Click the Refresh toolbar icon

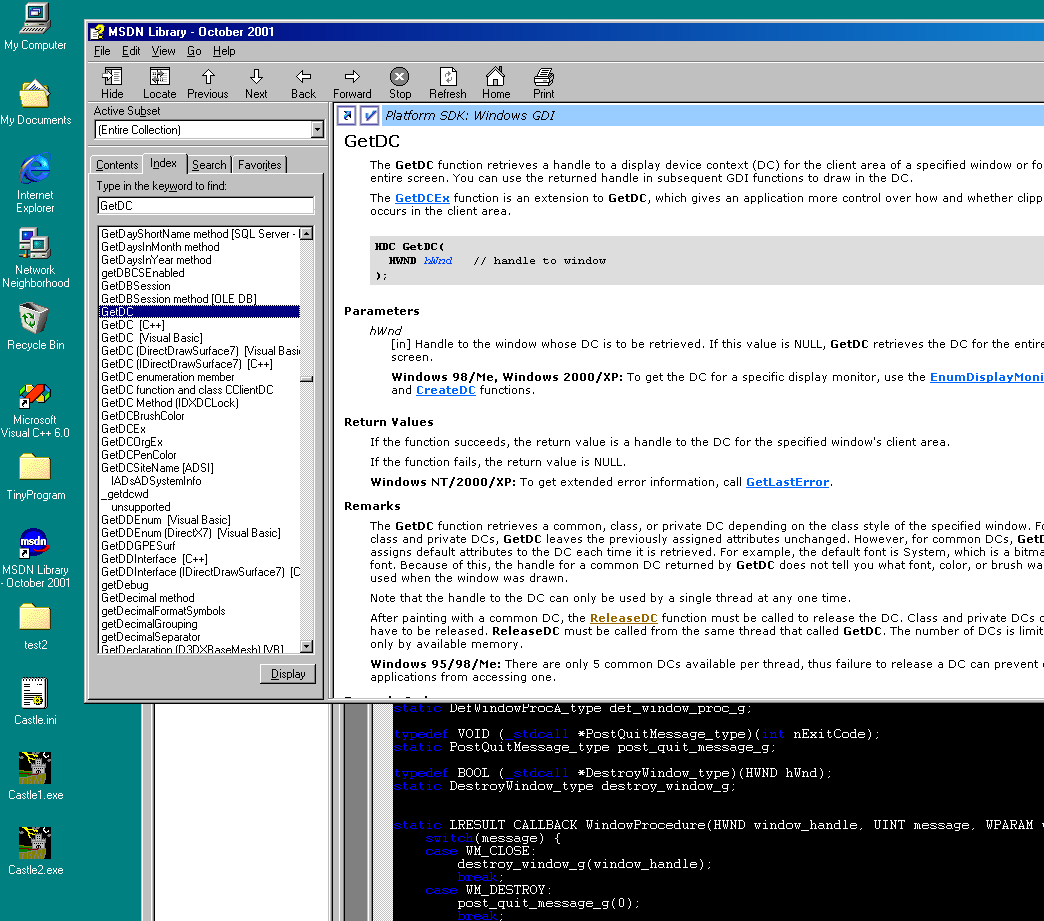coord(447,83)
